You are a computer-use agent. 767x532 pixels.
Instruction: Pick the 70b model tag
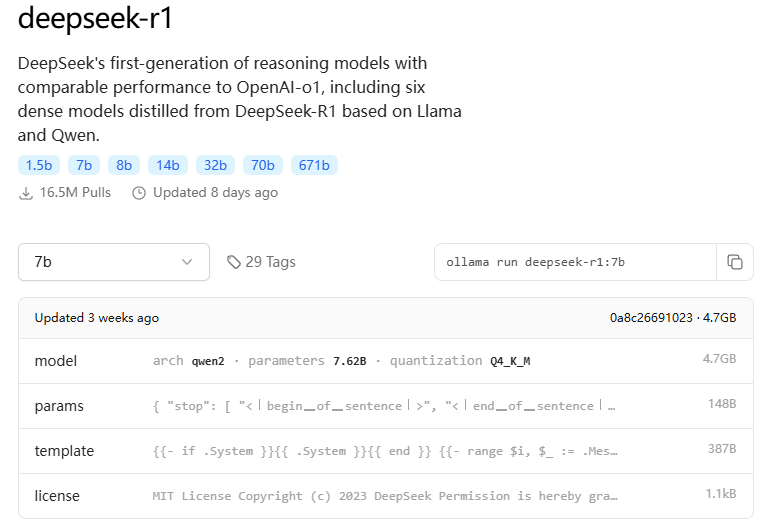(x=263, y=165)
